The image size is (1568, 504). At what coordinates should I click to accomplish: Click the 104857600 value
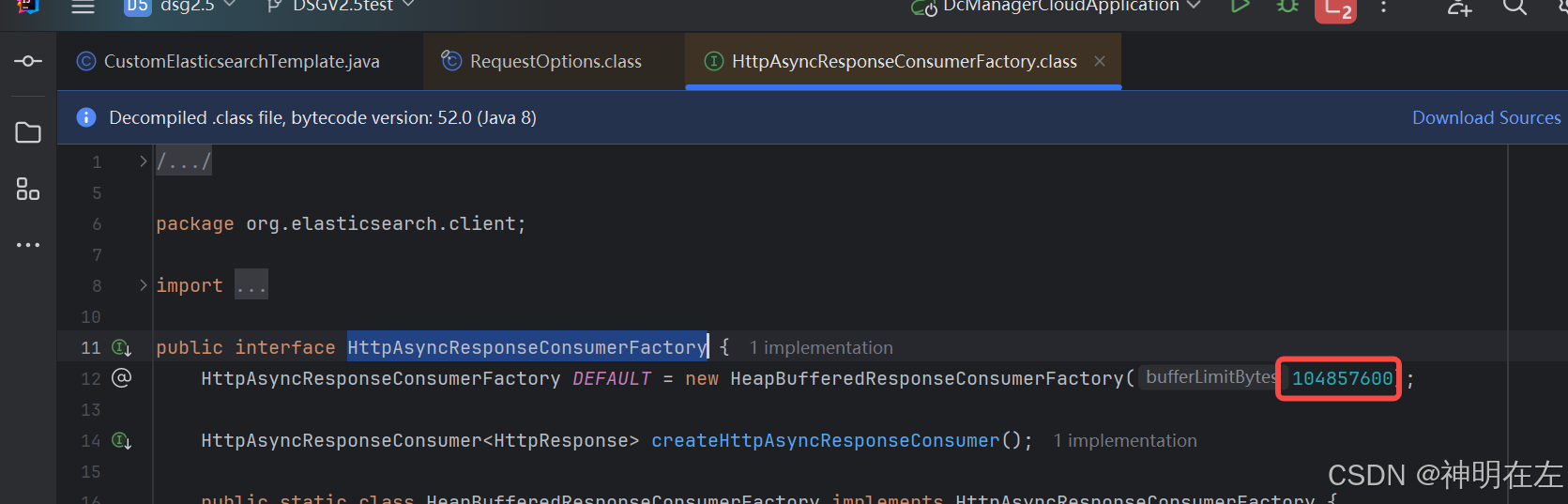pos(1342,378)
